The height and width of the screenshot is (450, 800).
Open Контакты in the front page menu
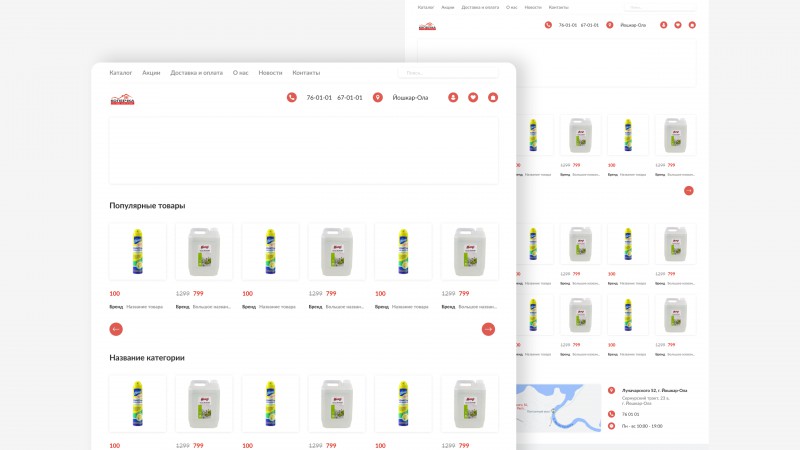coord(306,73)
